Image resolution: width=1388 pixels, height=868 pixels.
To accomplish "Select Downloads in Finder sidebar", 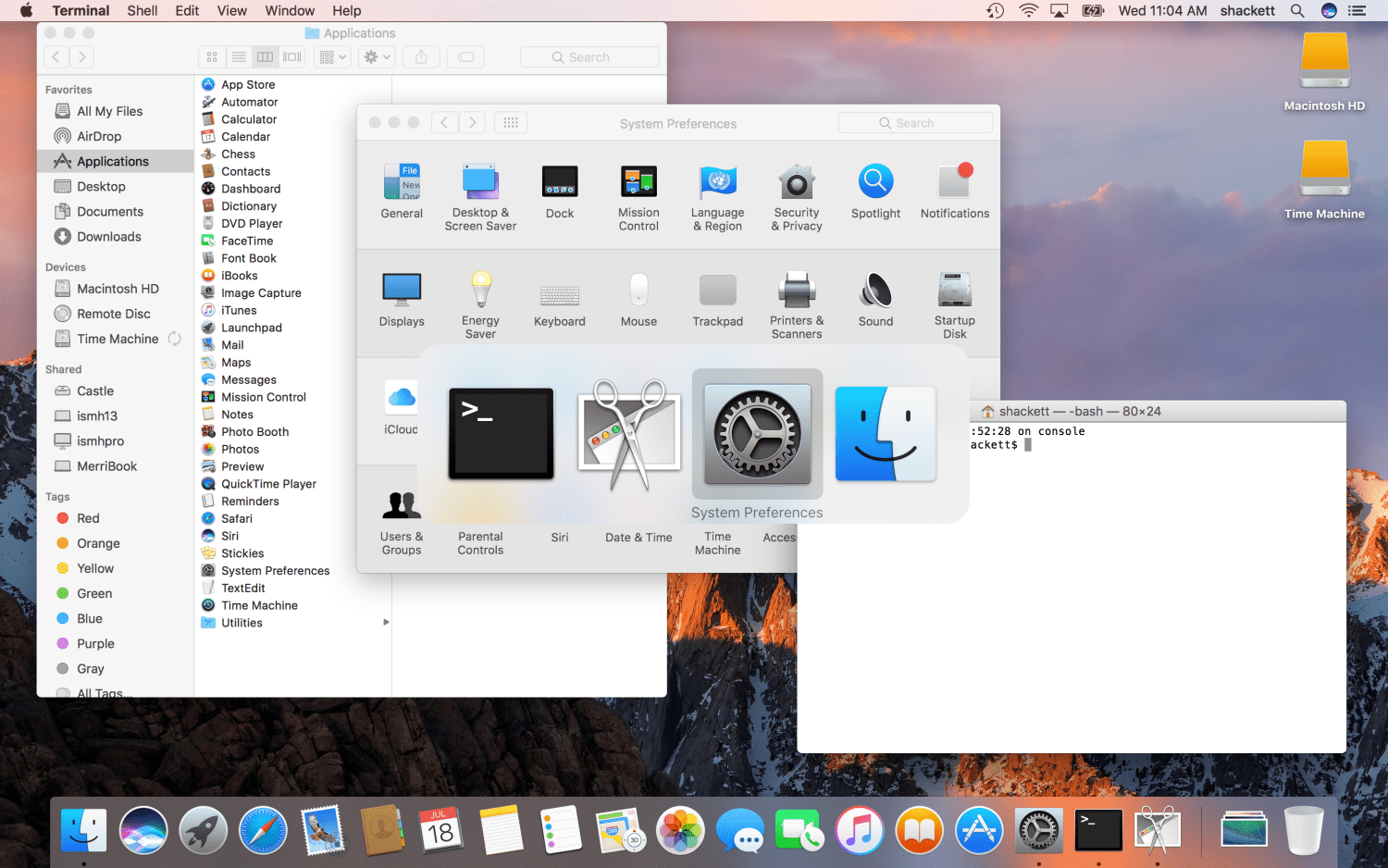I will (108, 237).
